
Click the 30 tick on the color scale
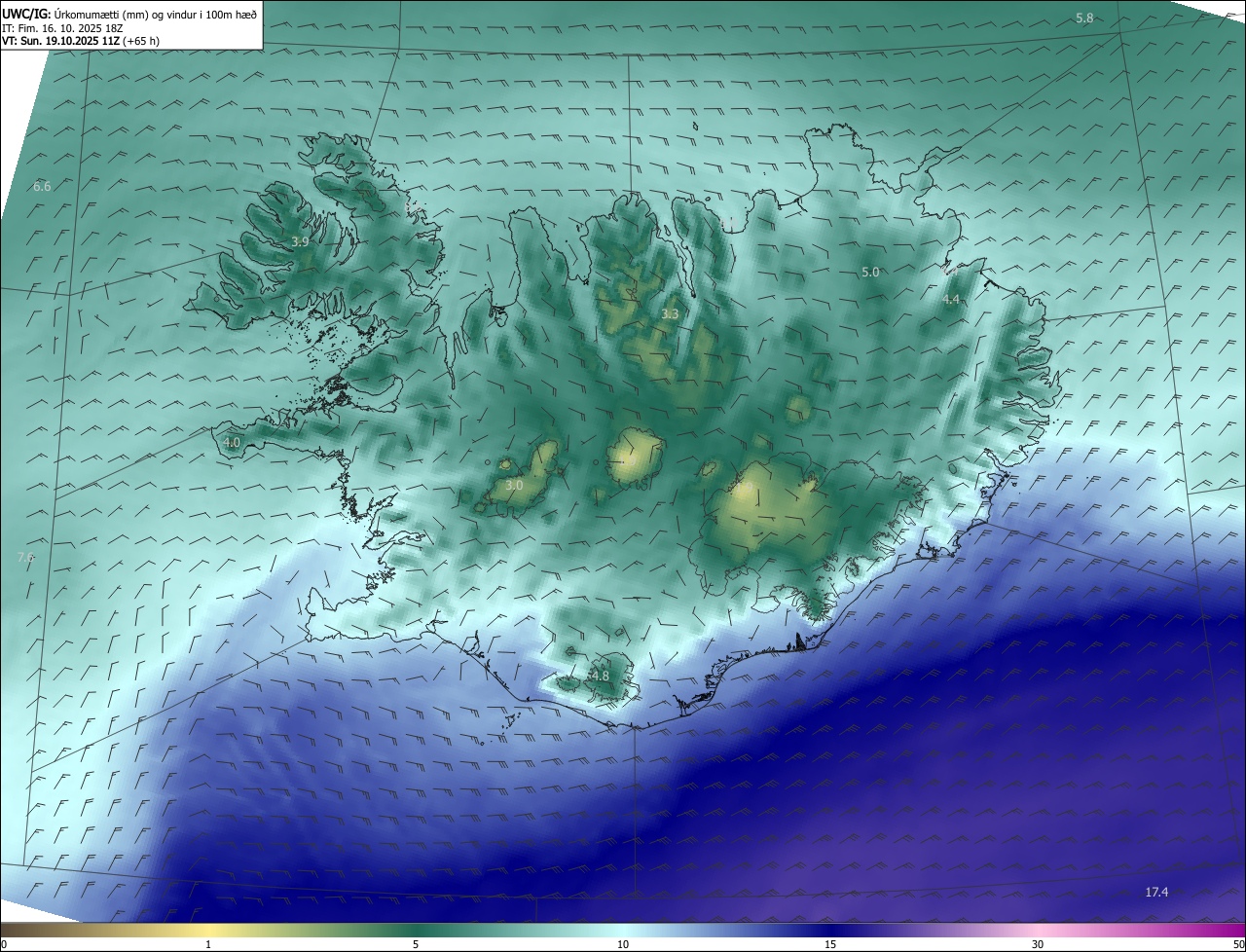[1038, 944]
